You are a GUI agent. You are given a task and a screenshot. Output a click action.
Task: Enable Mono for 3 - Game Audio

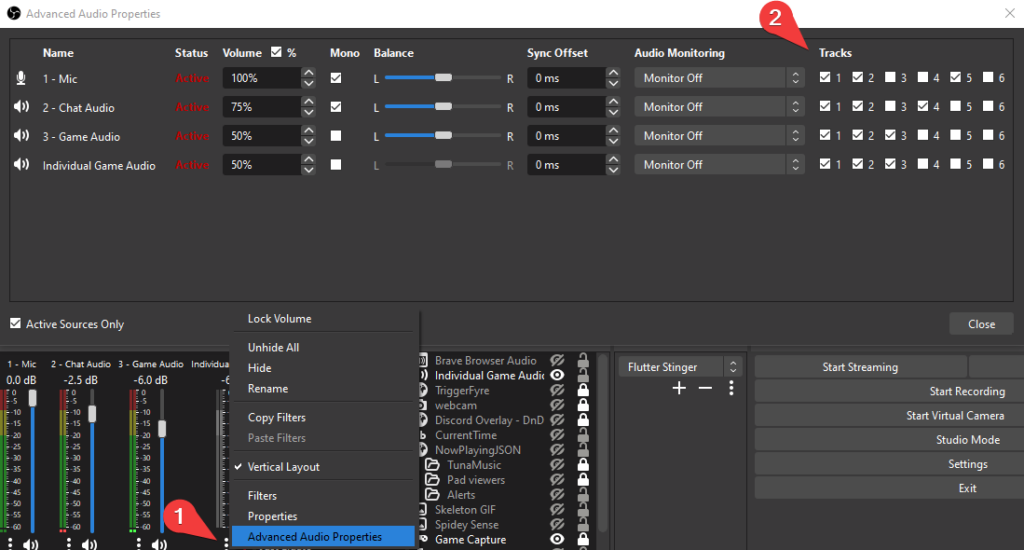point(336,135)
